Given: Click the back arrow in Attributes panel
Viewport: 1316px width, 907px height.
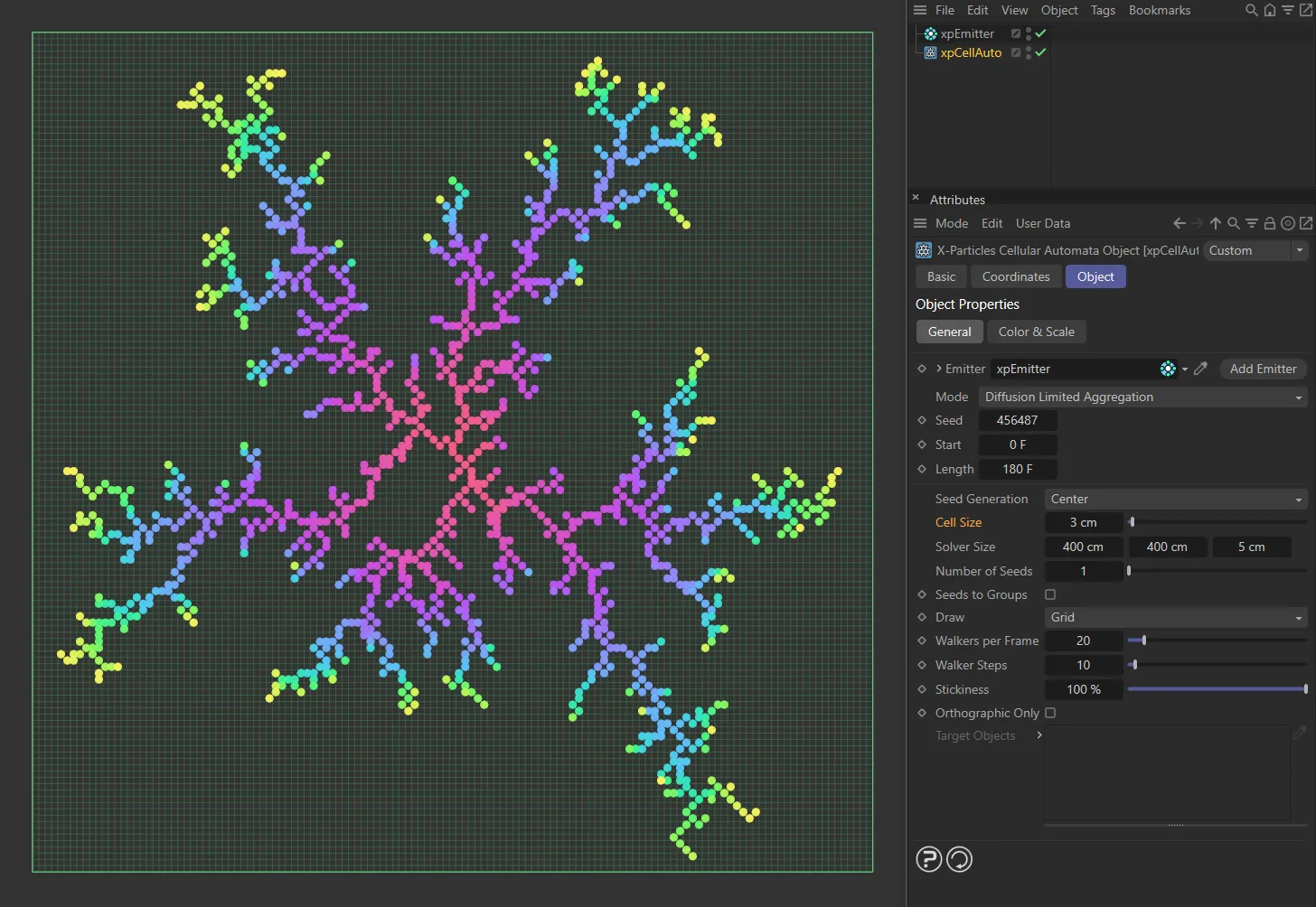Looking at the screenshot, I should click(1179, 223).
